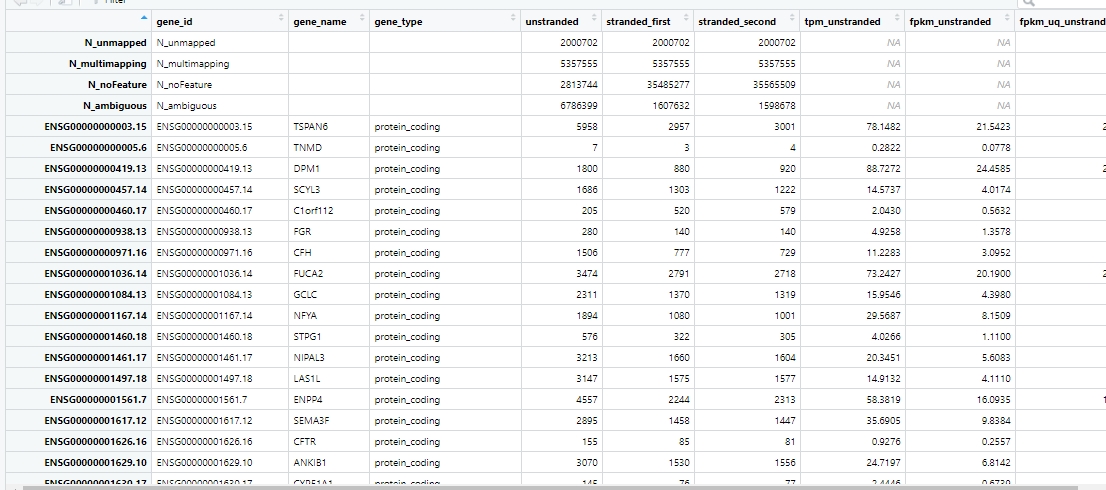Select gene name NIPAL3

(x=309, y=357)
